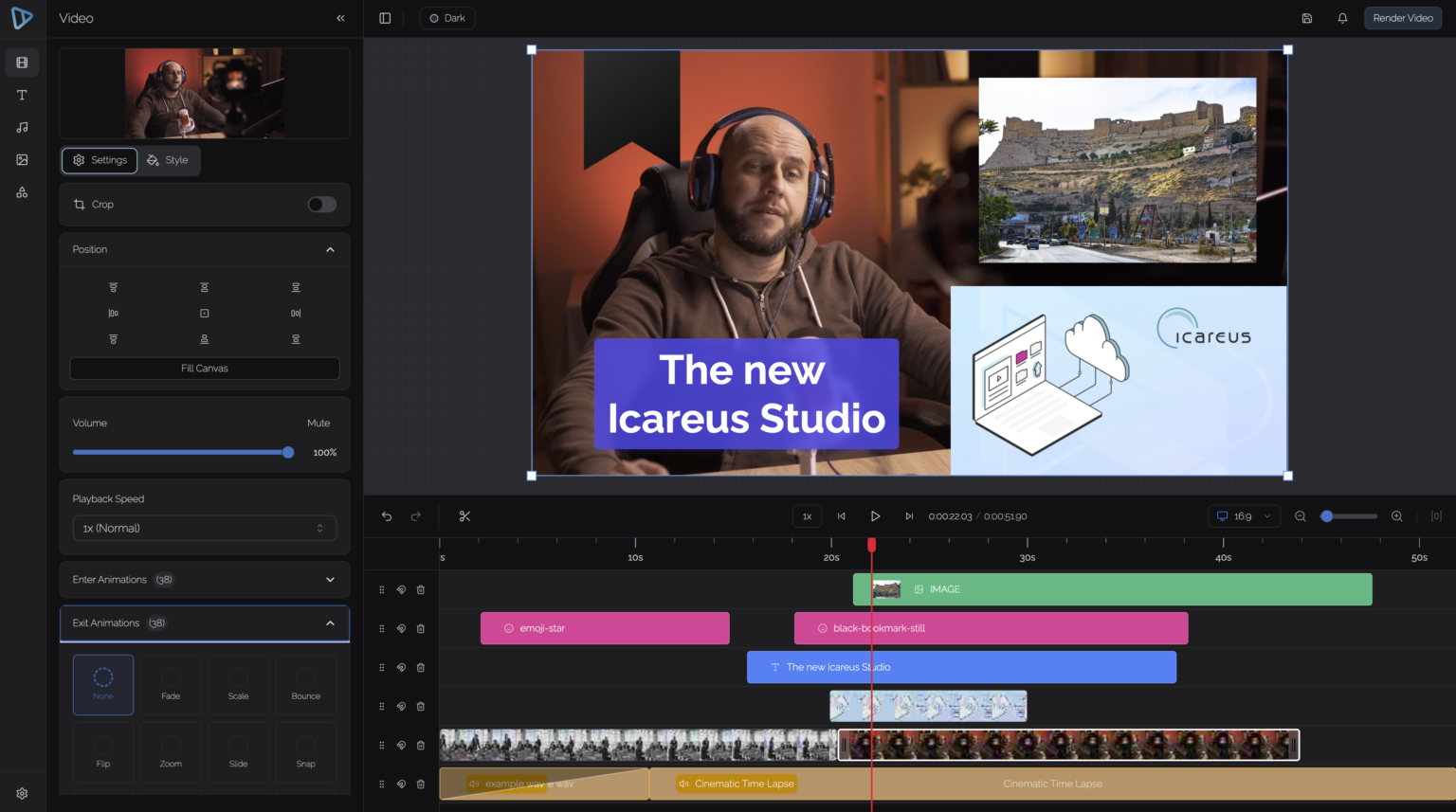Click the red playhead marker on ruler
The image size is (1456, 812).
pos(872,545)
